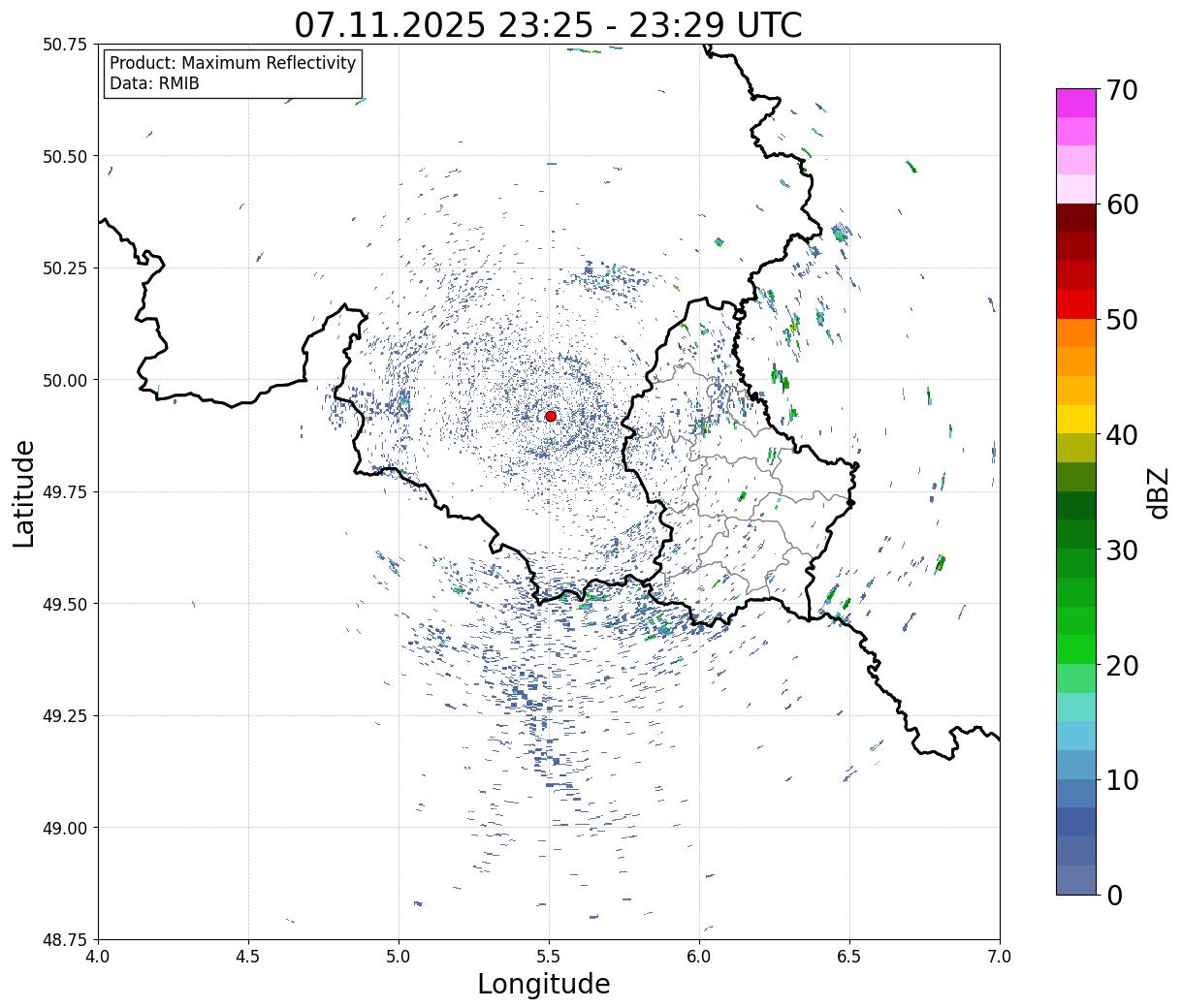Click the colorbar tick label 20
1182x1008 pixels.
click(x=1121, y=665)
